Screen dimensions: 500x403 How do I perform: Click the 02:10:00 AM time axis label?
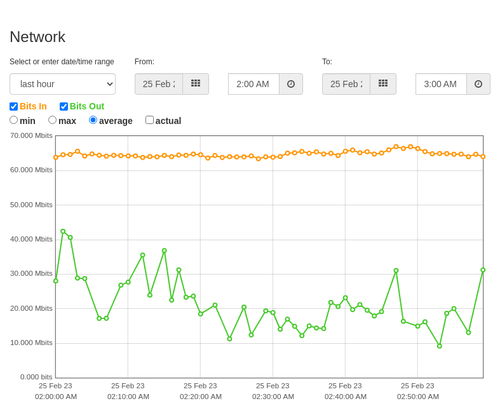click(x=128, y=397)
